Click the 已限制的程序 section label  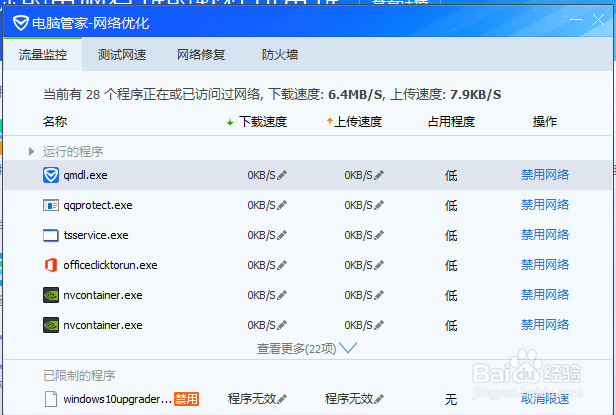coord(79,375)
